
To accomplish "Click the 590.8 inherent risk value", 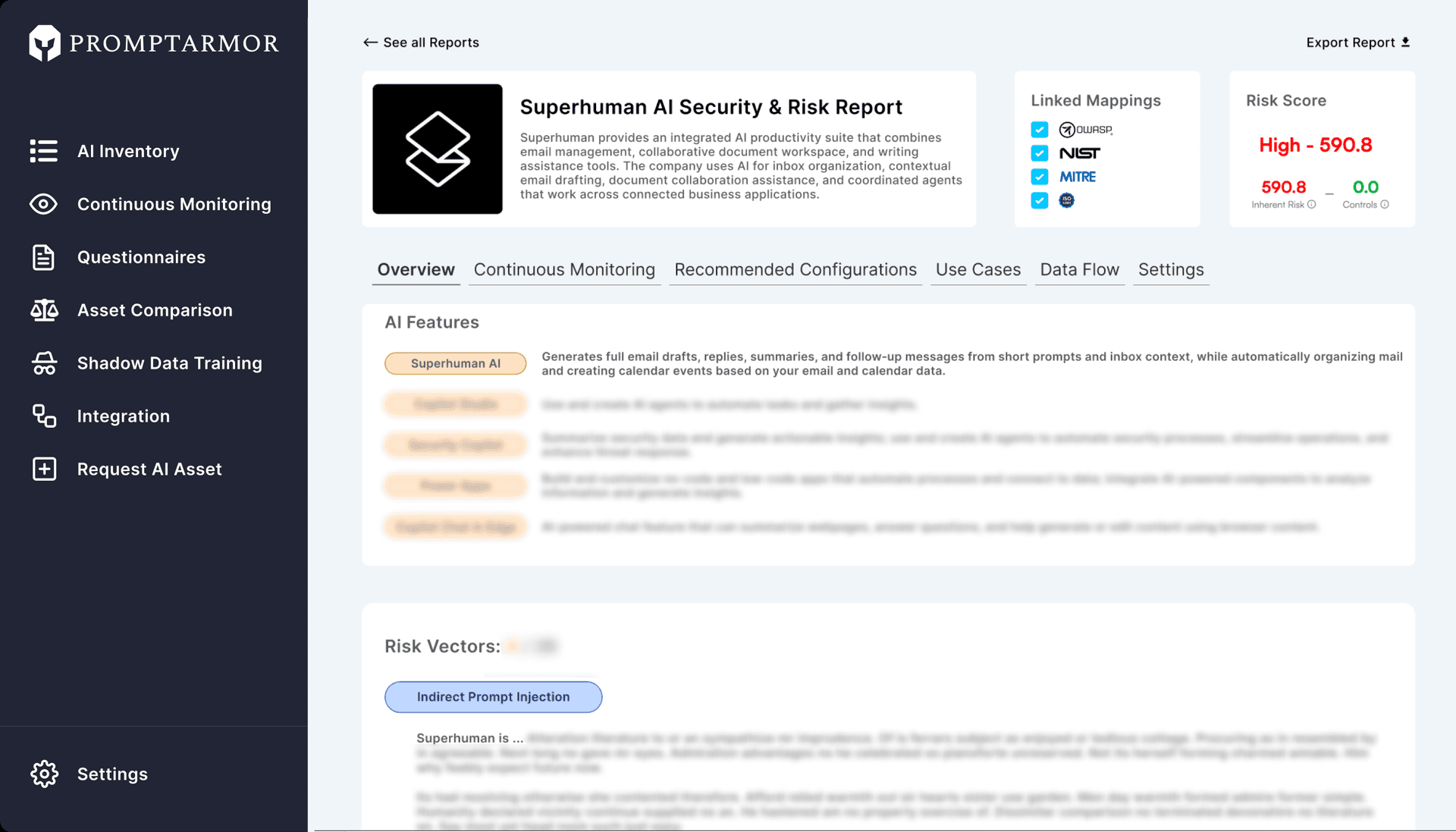I will tap(1283, 187).
